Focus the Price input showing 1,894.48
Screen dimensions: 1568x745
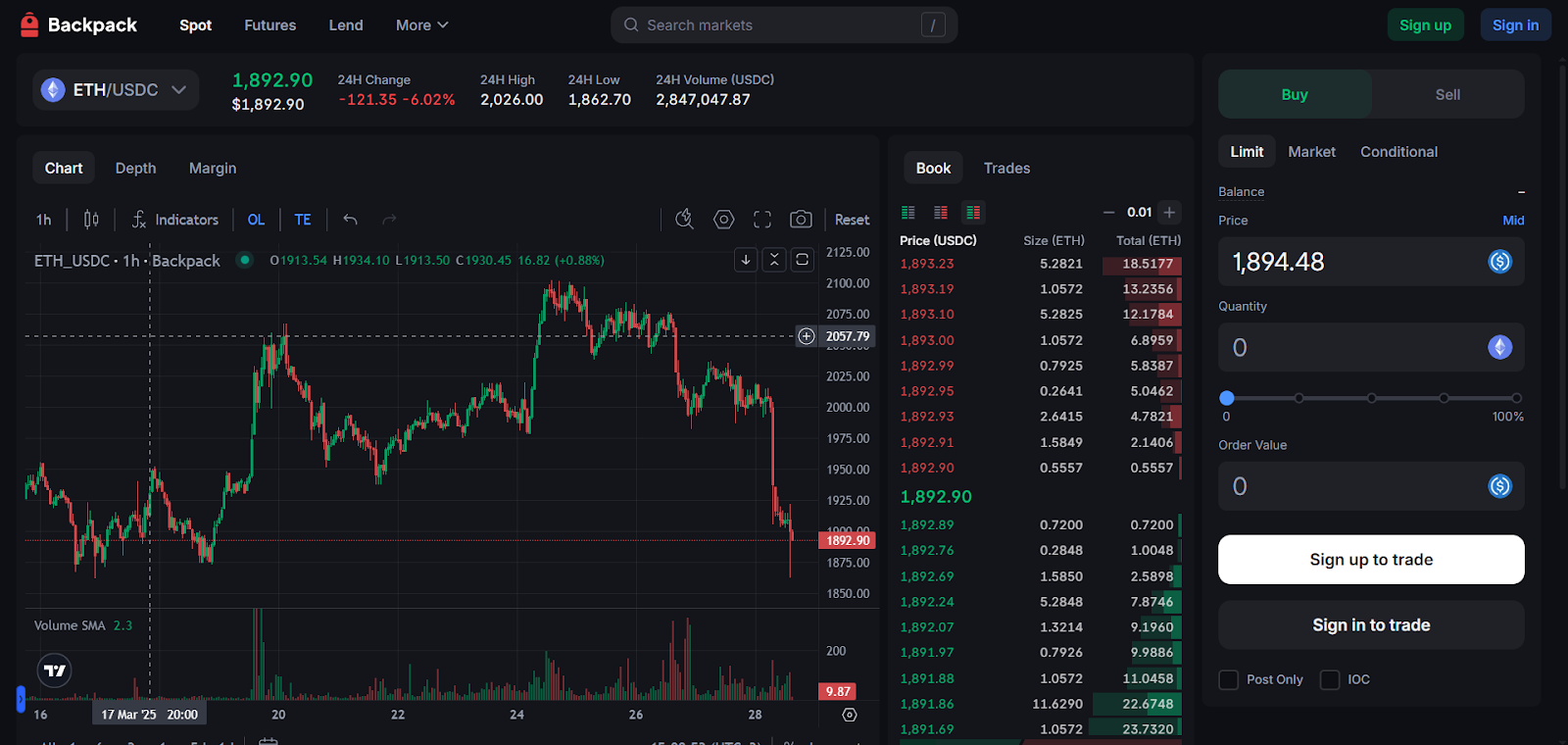[1371, 262]
